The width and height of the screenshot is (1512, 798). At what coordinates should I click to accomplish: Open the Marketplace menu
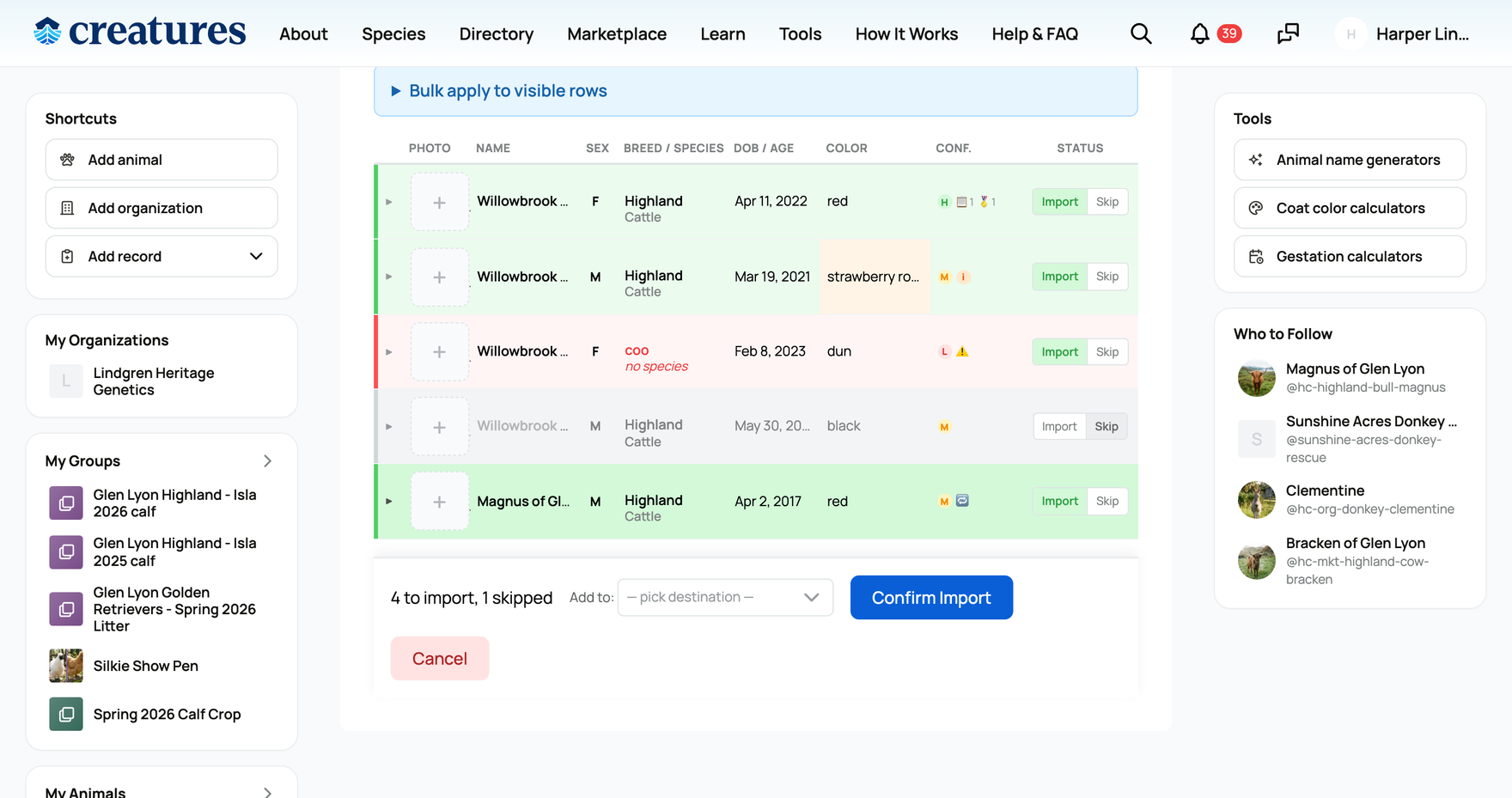click(x=617, y=34)
